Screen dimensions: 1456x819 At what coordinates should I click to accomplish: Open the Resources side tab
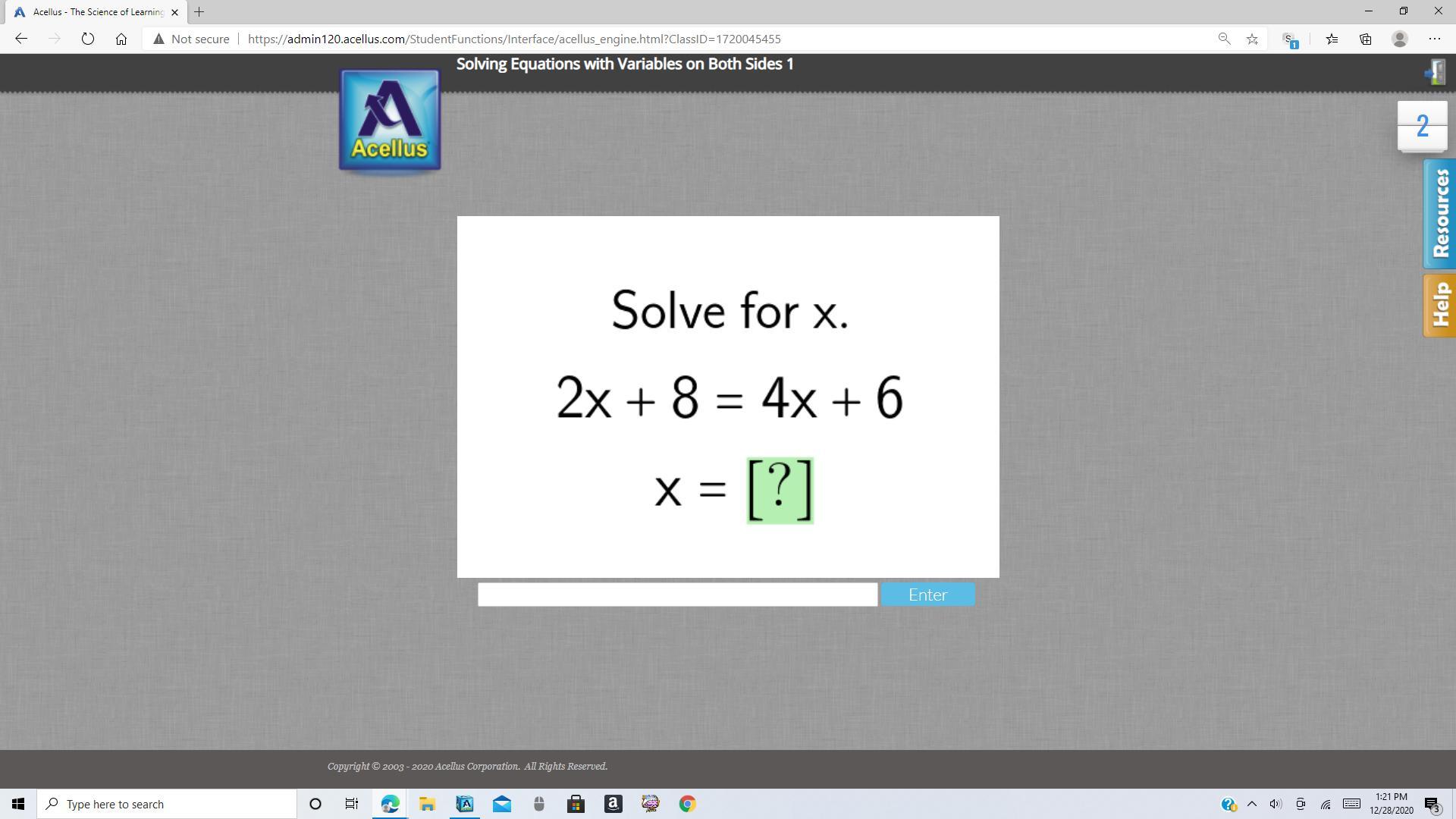click(x=1439, y=214)
